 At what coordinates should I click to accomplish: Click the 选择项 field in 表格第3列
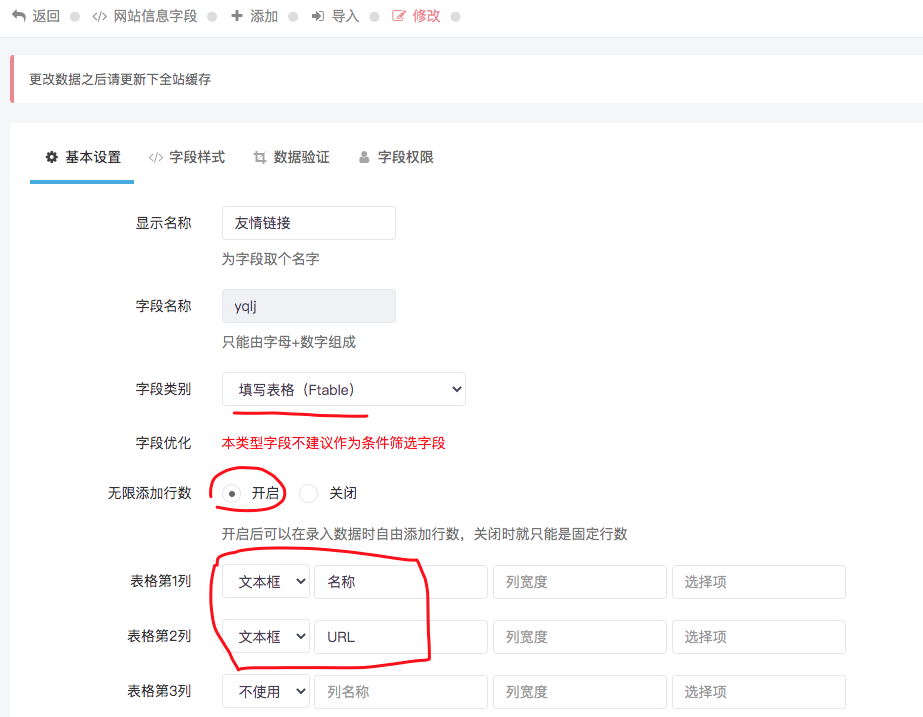759,692
